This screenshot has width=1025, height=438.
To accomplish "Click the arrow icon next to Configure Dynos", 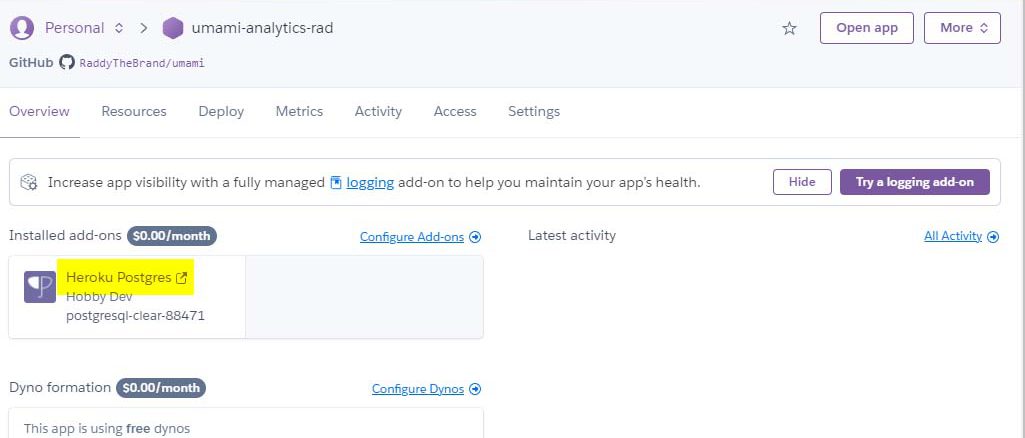I will tap(475, 389).
